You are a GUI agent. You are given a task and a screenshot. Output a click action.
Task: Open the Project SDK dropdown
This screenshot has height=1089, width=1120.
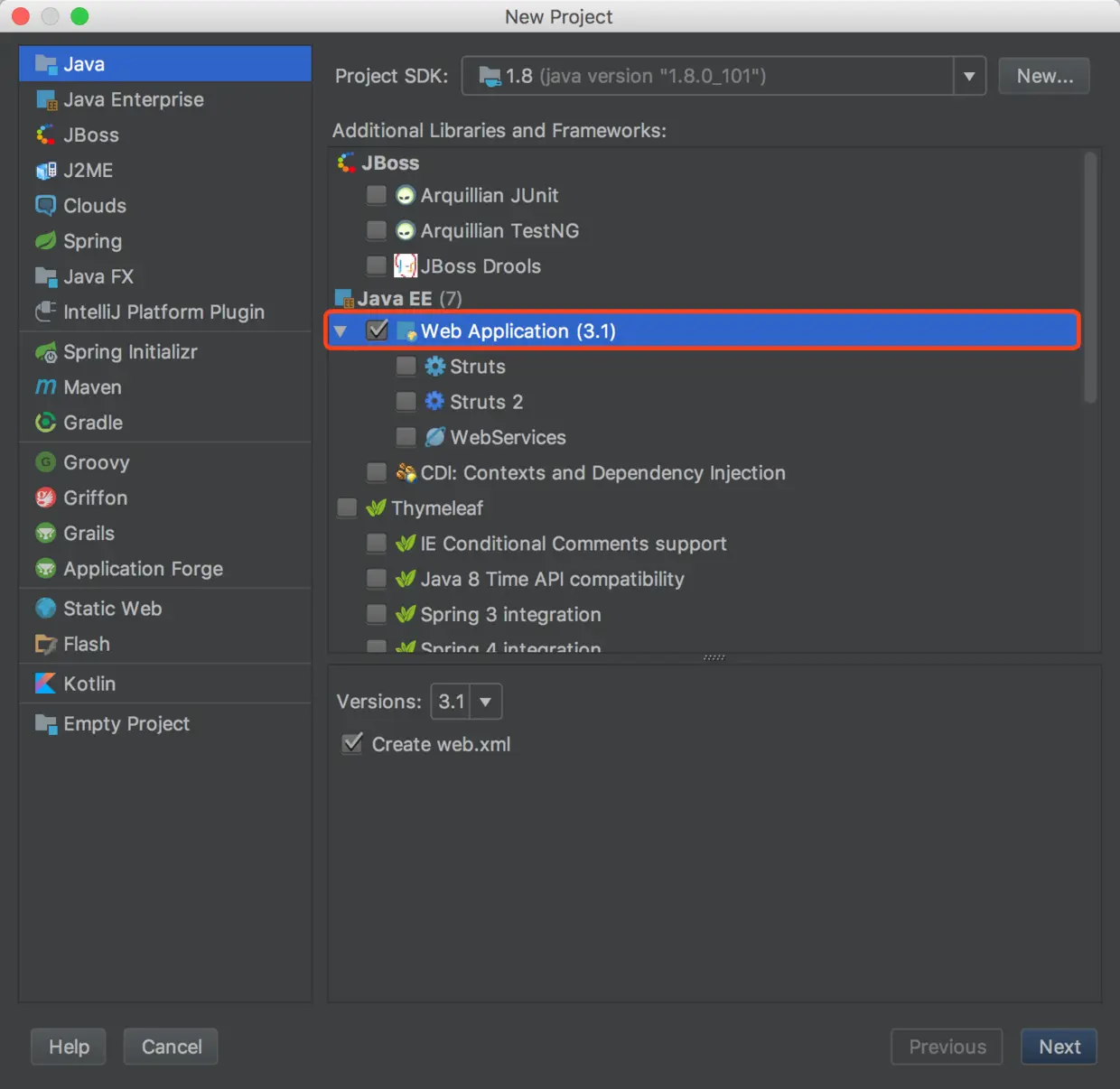click(x=969, y=76)
